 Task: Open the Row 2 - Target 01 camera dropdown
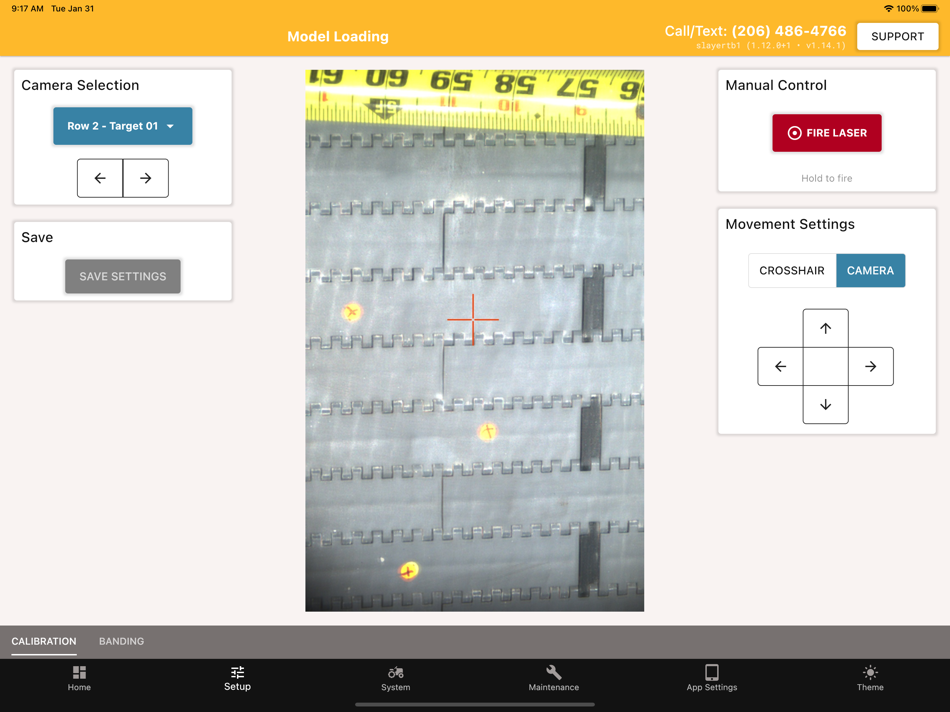[x=122, y=126]
